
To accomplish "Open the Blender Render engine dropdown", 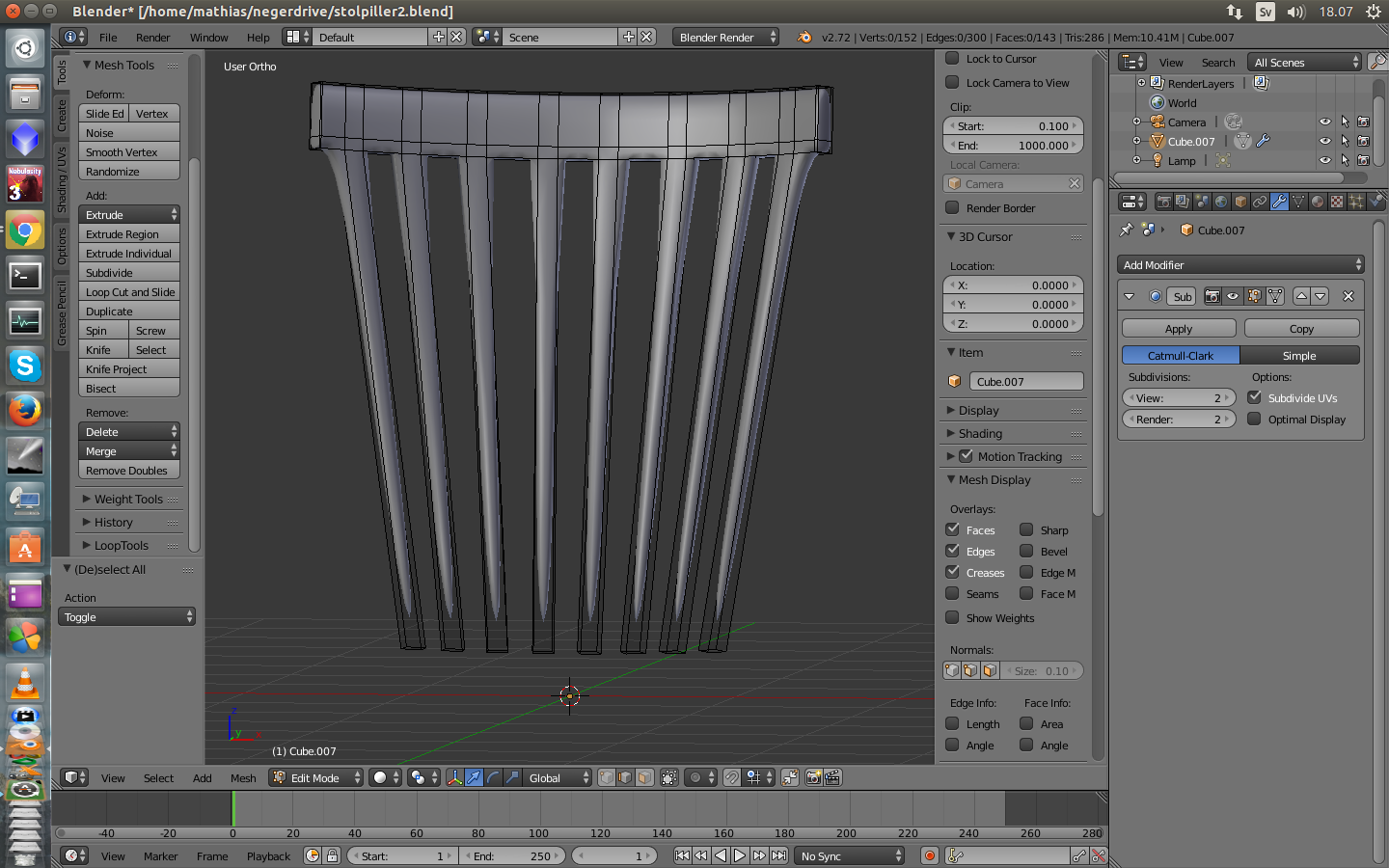I will (725, 37).
